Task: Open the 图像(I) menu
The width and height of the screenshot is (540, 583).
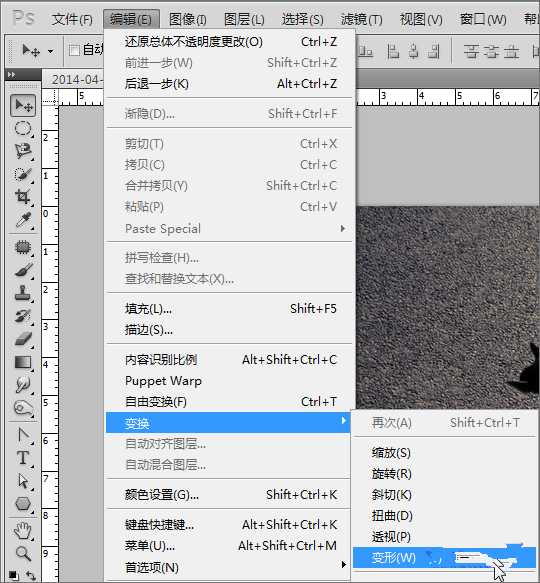Action: point(188,19)
